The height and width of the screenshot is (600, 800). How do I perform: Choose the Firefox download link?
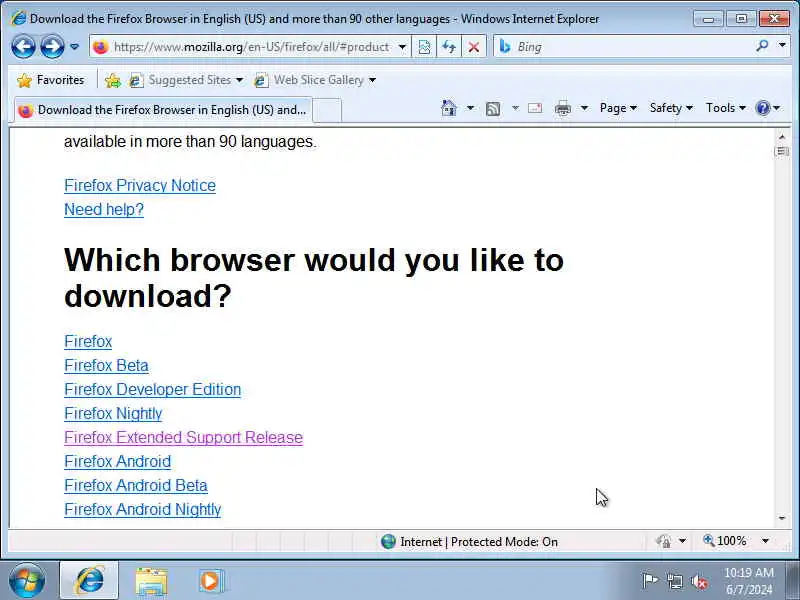click(x=88, y=342)
